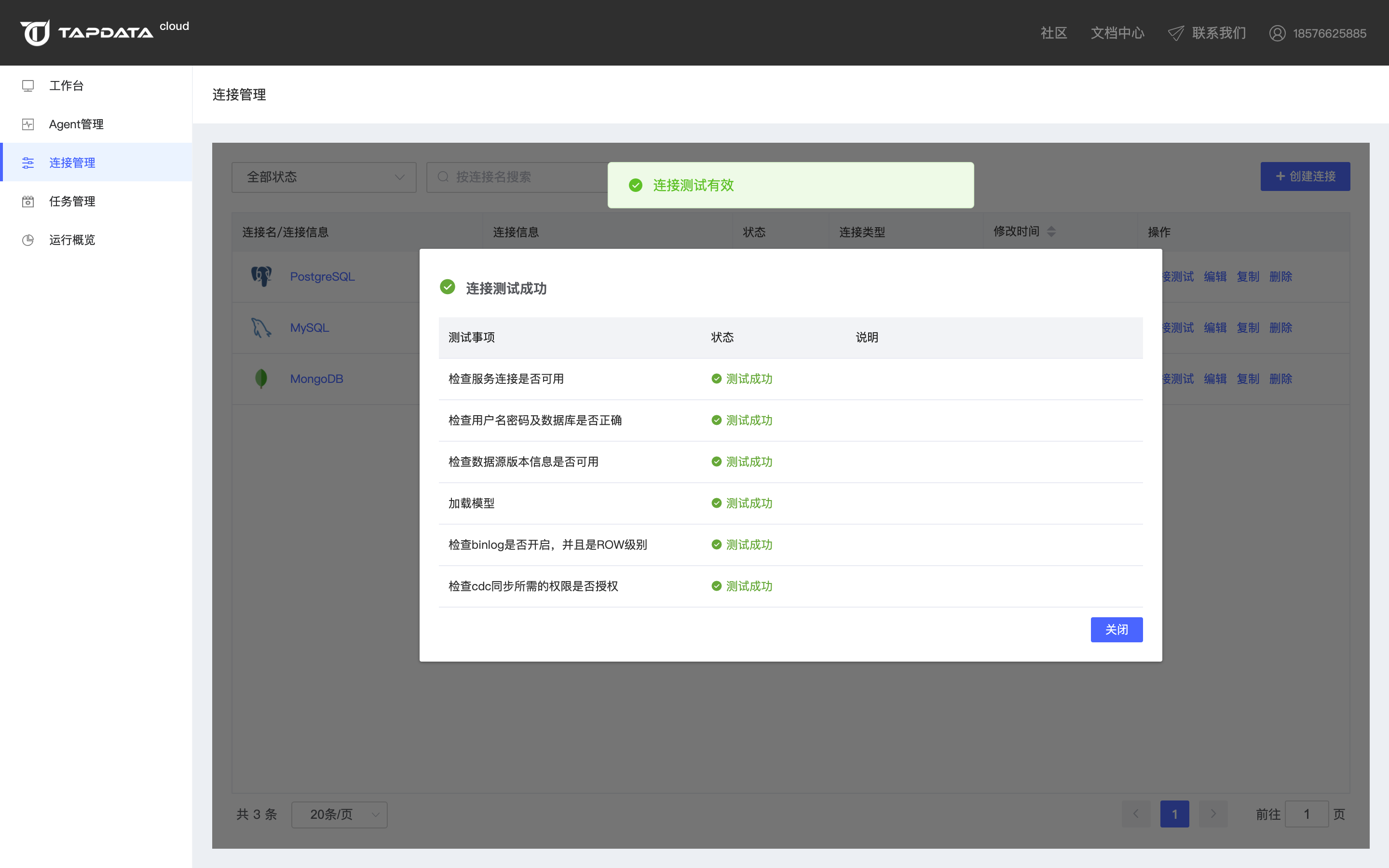Open the 20条/页 page size dropdown

point(339,814)
